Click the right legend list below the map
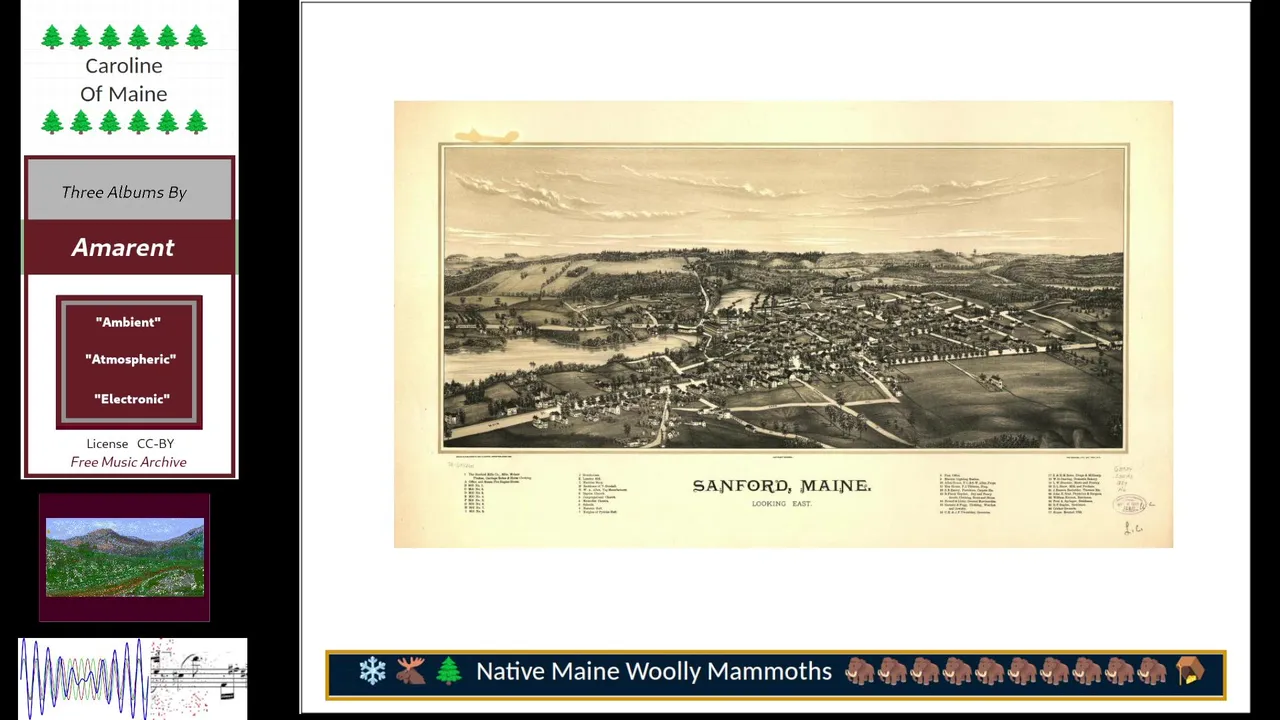The image size is (1280, 720). tap(1075, 494)
